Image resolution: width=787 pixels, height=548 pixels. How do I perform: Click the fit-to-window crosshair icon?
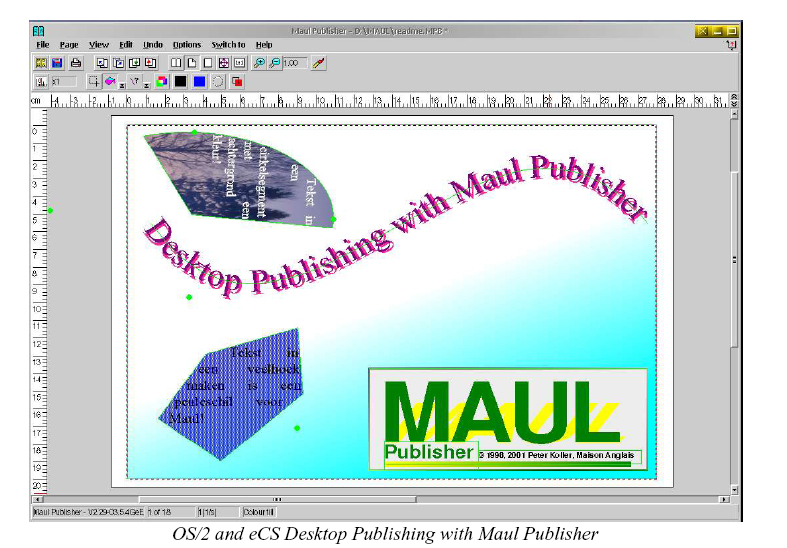(224, 63)
